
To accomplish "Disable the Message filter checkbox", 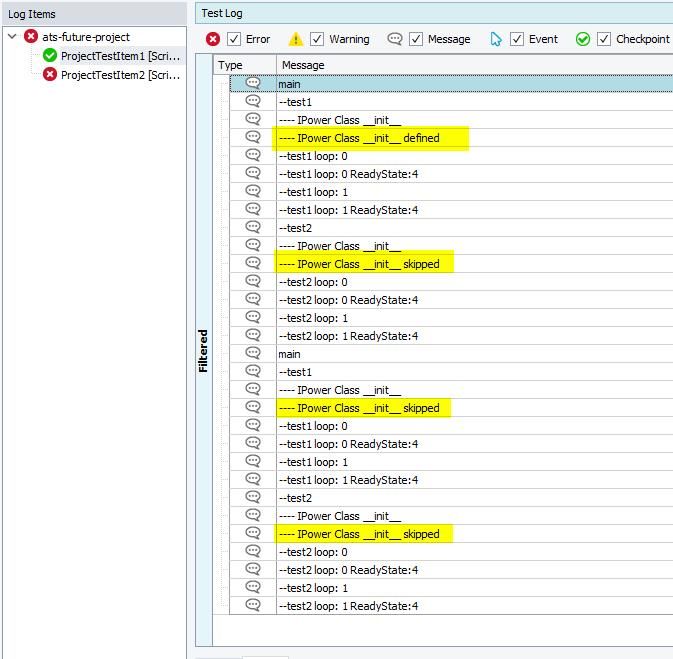I will point(416,39).
